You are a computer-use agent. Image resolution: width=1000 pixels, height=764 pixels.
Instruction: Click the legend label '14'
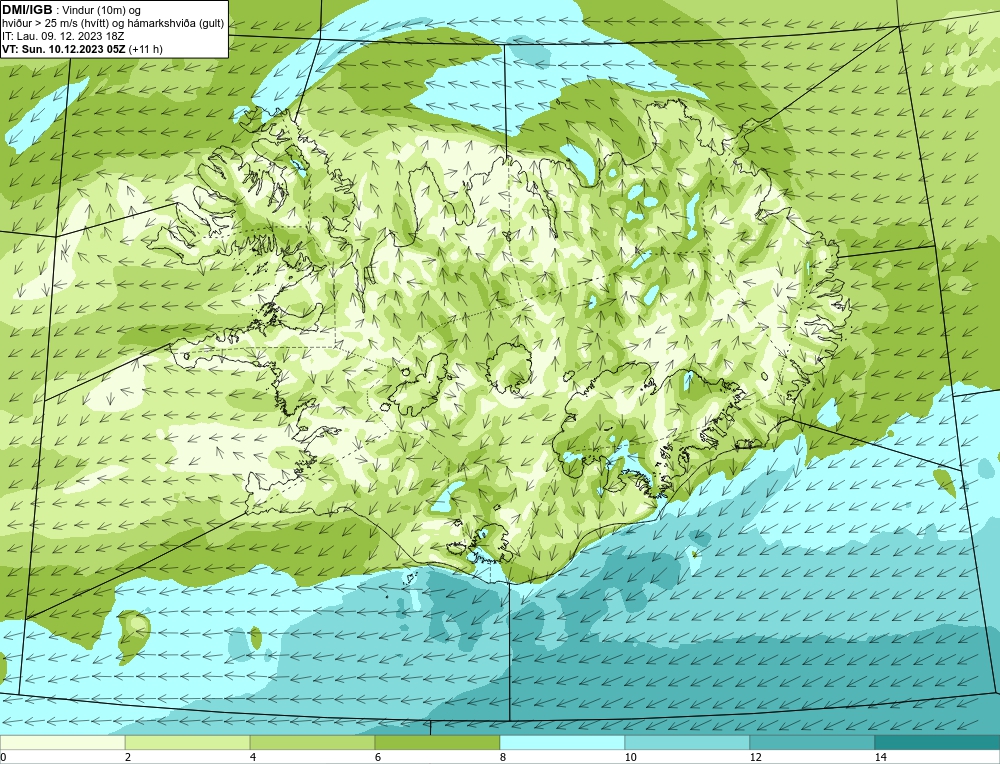click(x=880, y=757)
